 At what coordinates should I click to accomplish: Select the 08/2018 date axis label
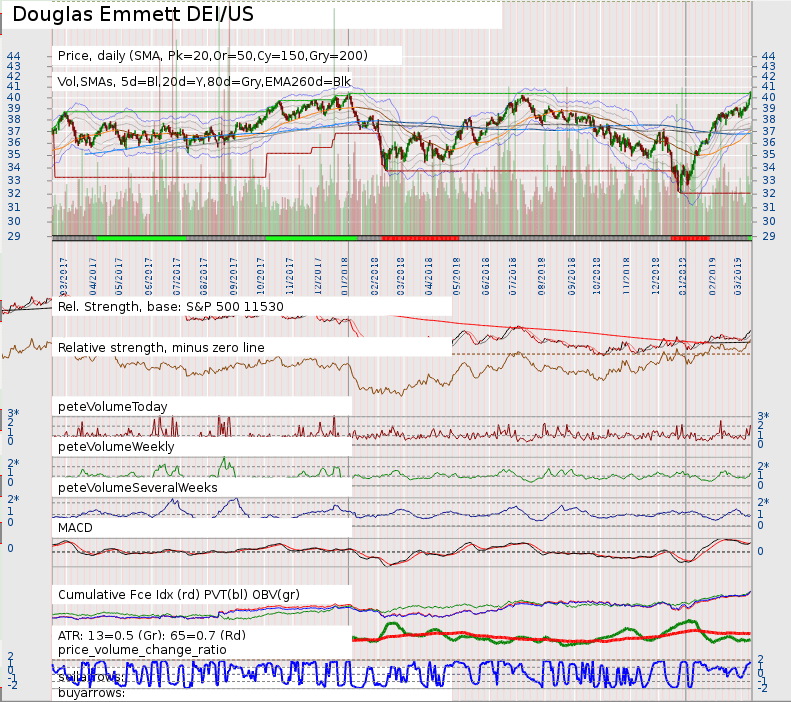point(542,276)
